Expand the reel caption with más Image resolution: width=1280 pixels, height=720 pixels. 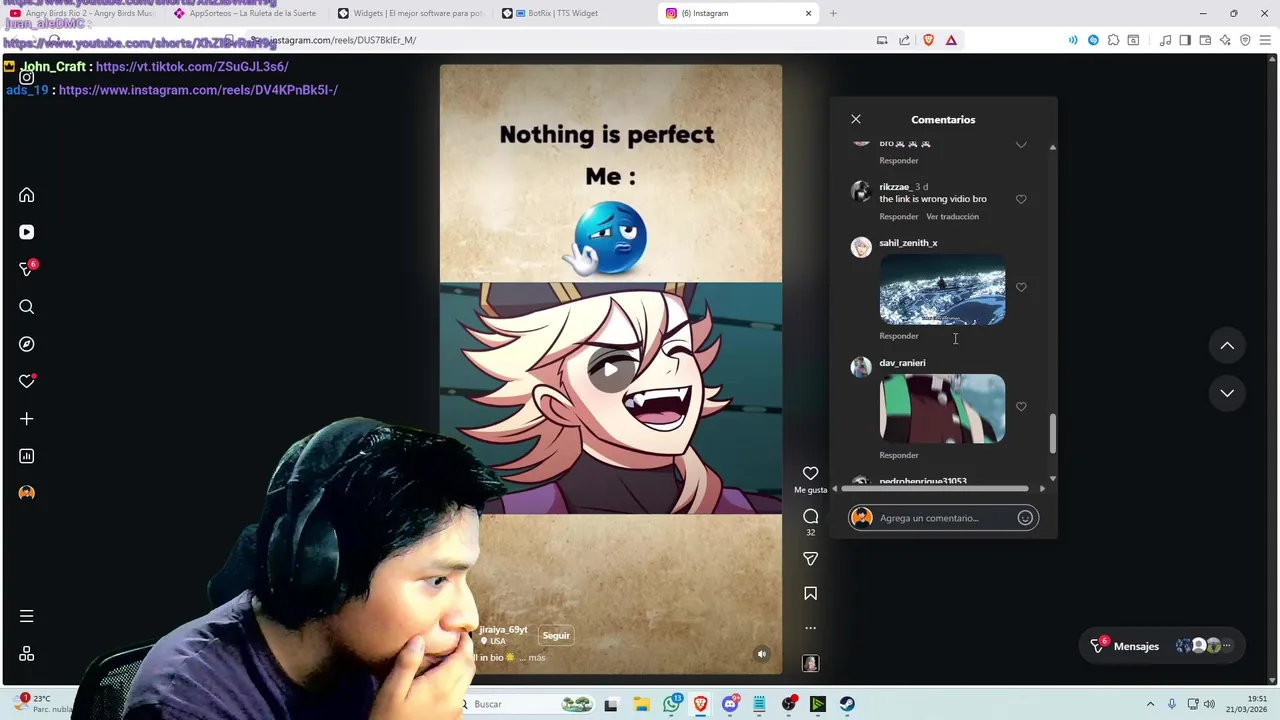[537, 657]
